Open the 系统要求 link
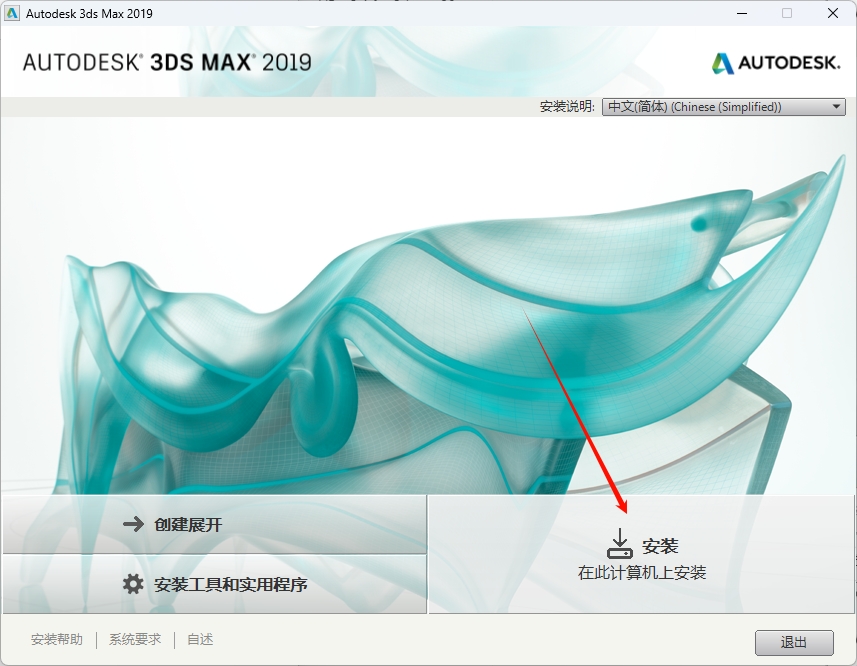Viewport: 857px width, 666px height. point(133,639)
